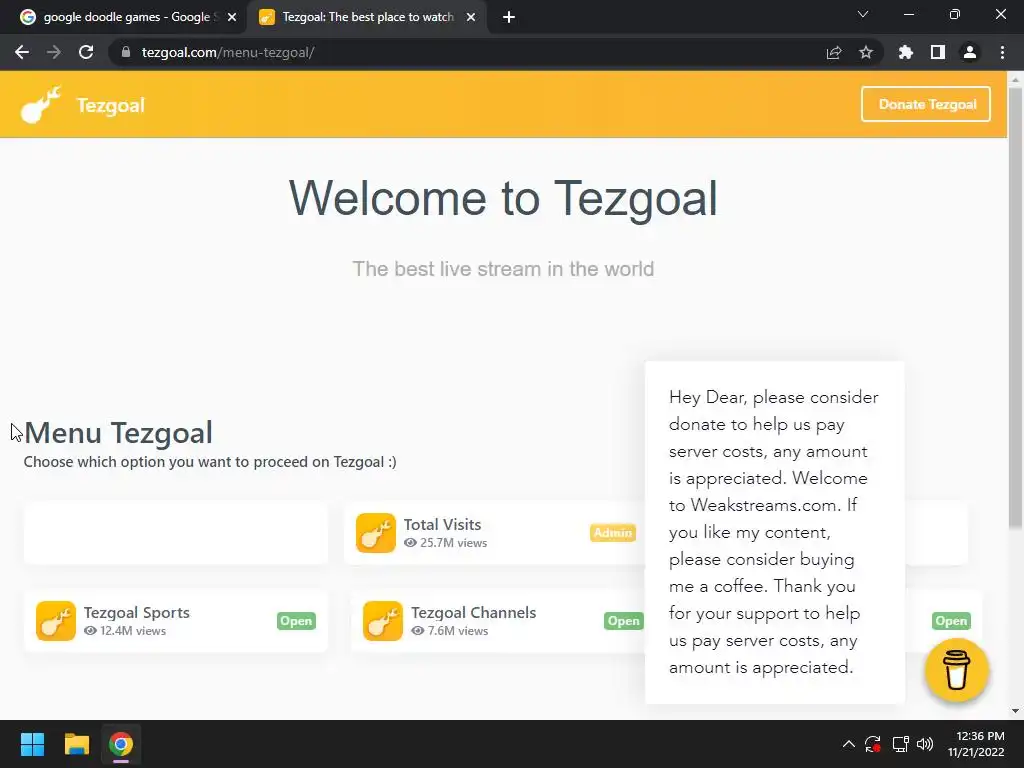Click the sync alert icon in system tray
The width and height of the screenshot is (1024, 768).
tap(873, 744)
